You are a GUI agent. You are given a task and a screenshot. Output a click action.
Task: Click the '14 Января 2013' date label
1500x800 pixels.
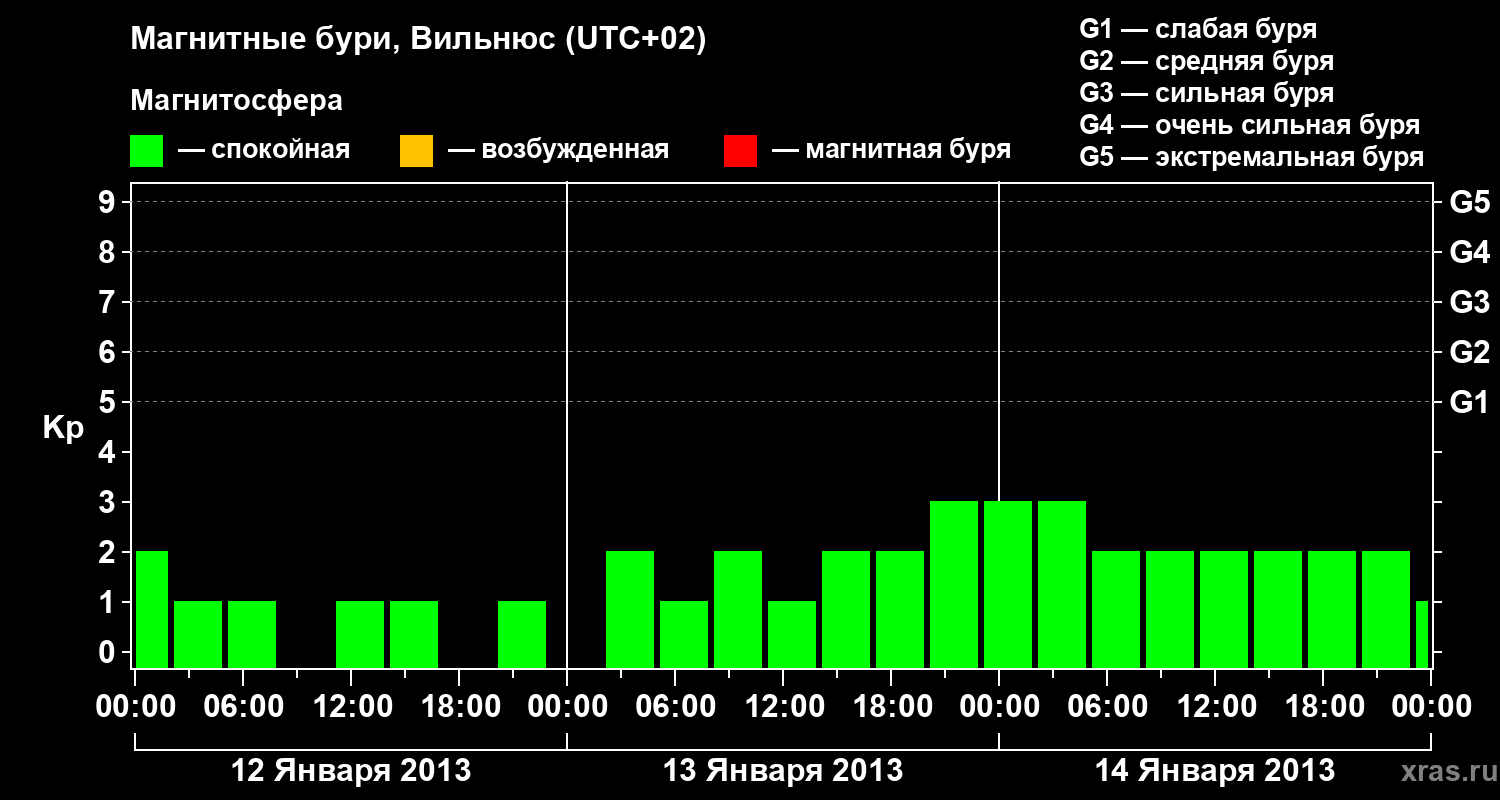coord(1215,771)
